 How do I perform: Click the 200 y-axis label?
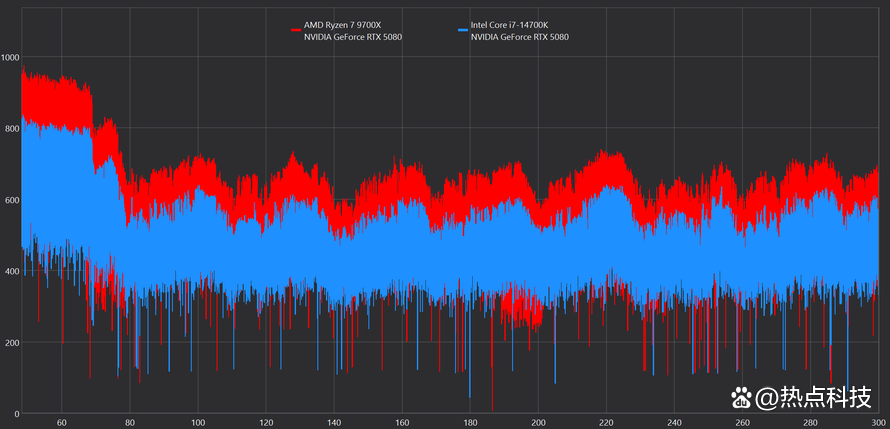tap(10, 342)
